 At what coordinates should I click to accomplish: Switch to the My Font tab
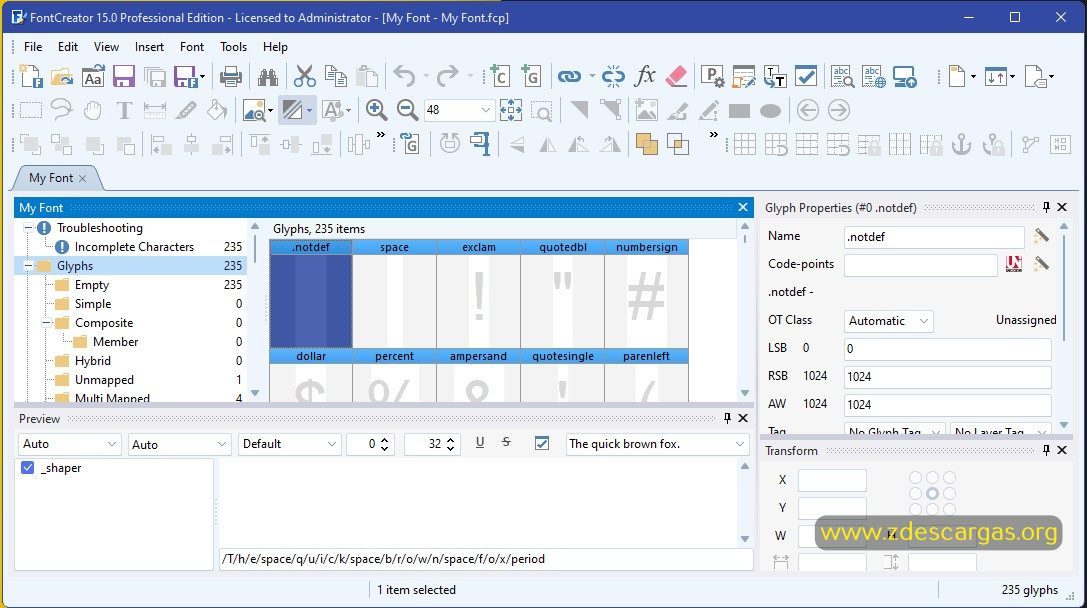(x=51, y=177)
